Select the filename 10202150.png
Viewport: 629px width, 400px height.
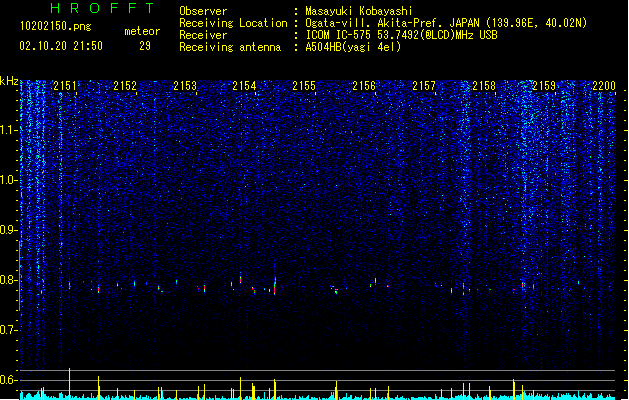56,26
